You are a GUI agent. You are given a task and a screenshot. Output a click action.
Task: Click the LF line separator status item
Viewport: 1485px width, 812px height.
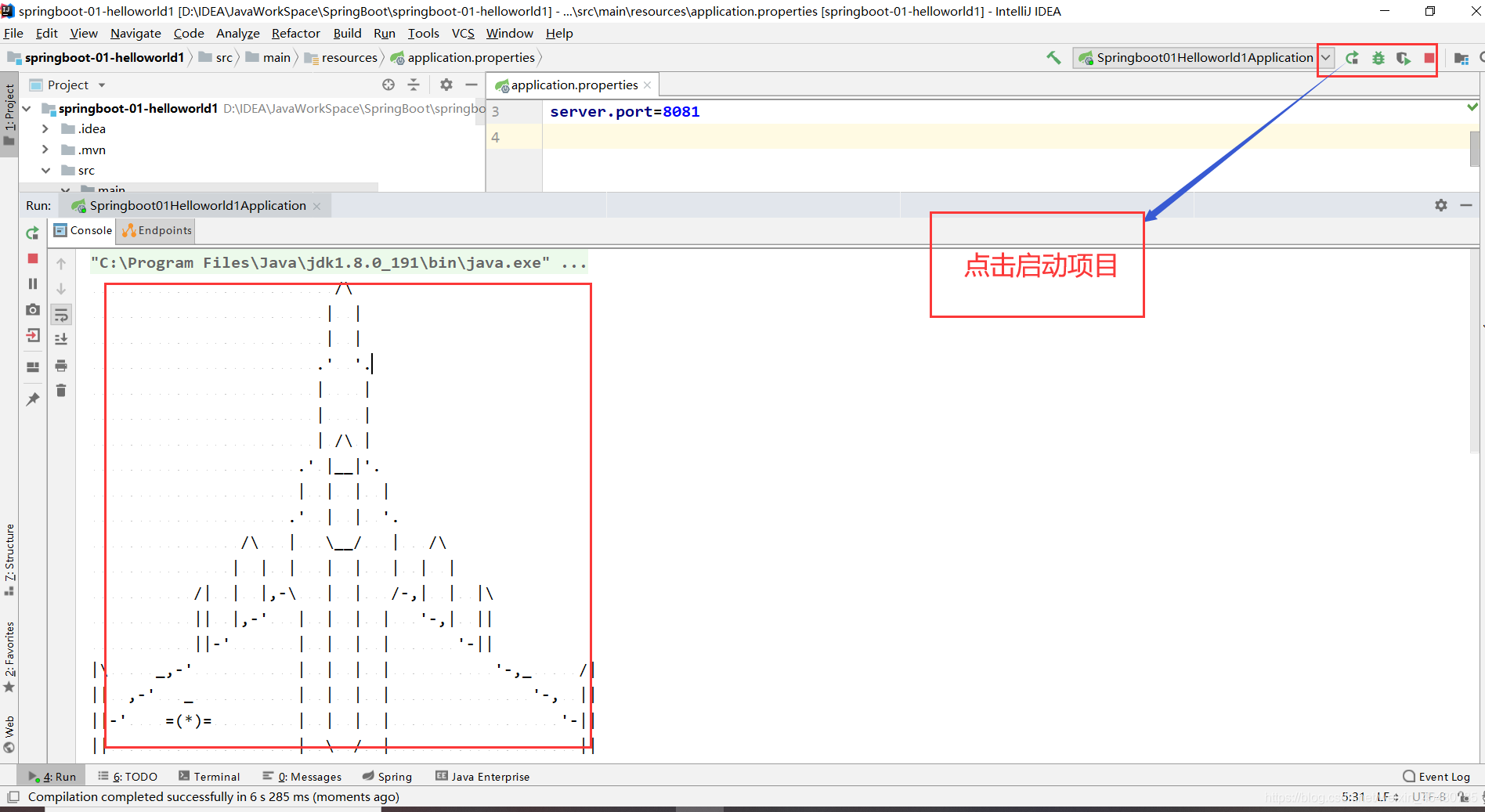(1387, 797)
